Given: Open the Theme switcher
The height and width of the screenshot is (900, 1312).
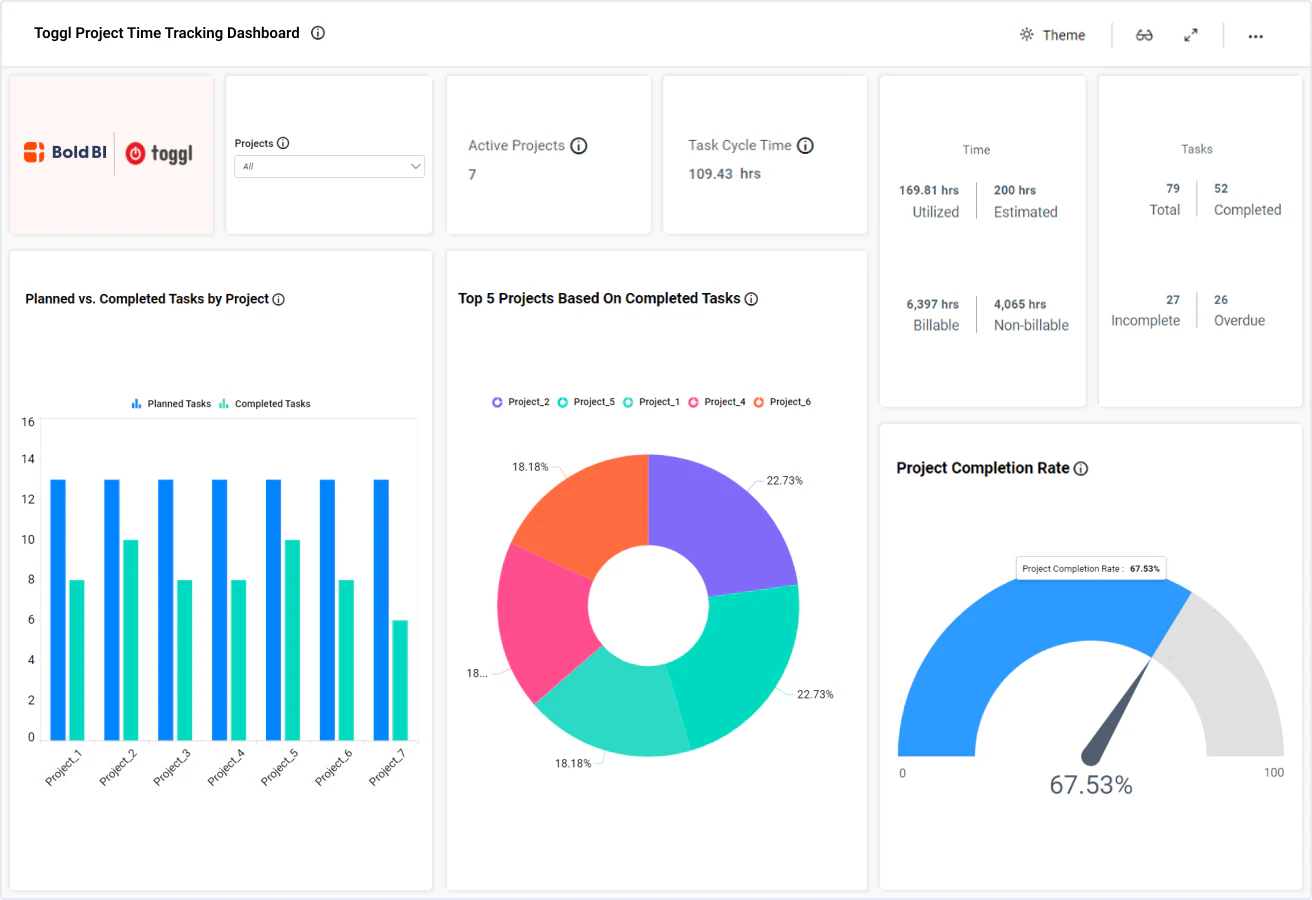Looking at the screenshot, I should 1052,35.
